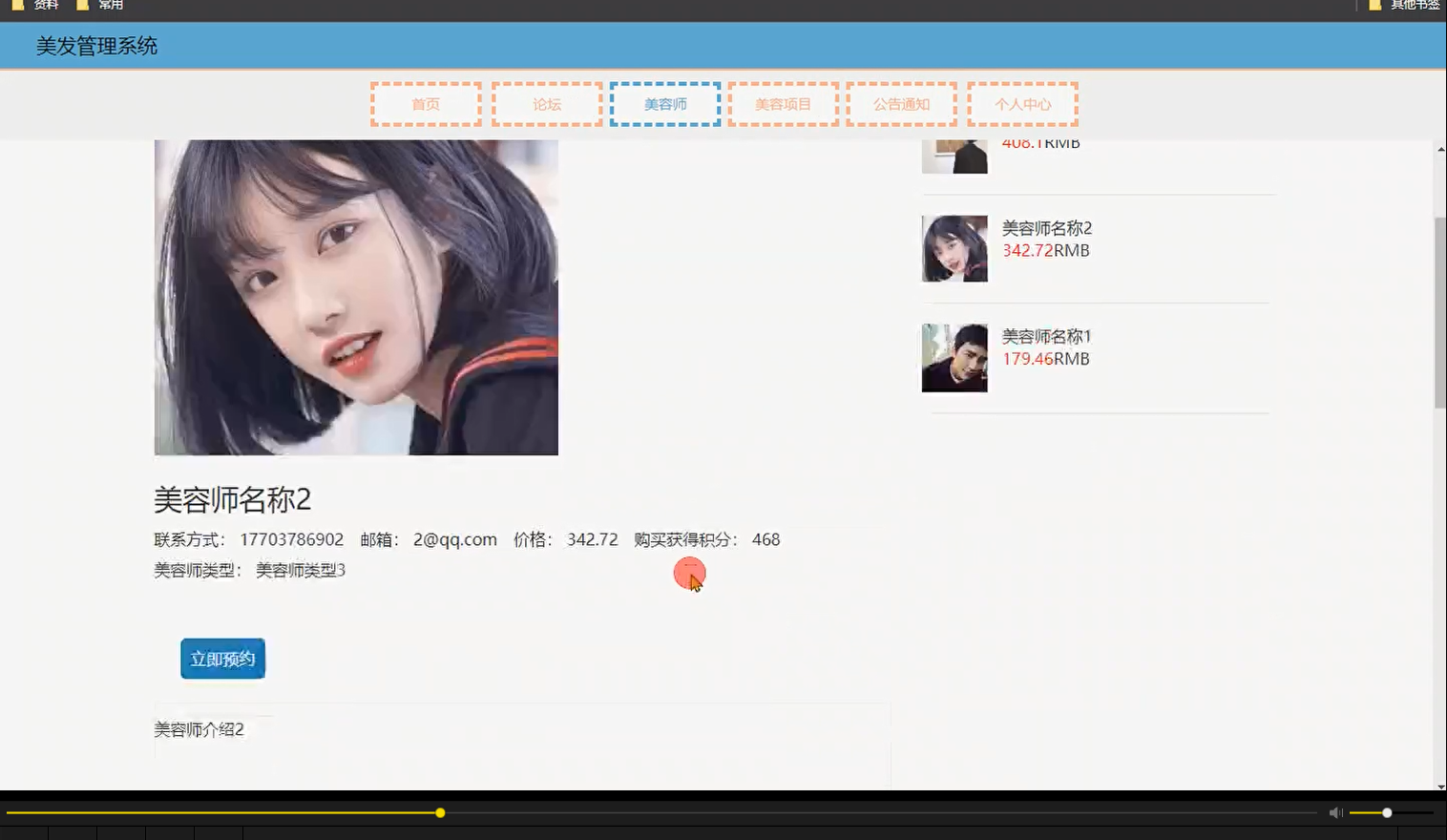Open the 美容项目 section
The width and height of the screenshot is (1447, 840).
pyautogui.click(x=783, y=104)
